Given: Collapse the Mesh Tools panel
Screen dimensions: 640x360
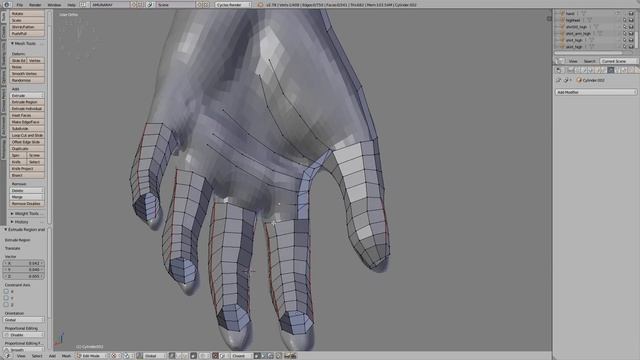Looking at the screenshot, I should click(24, 43).
